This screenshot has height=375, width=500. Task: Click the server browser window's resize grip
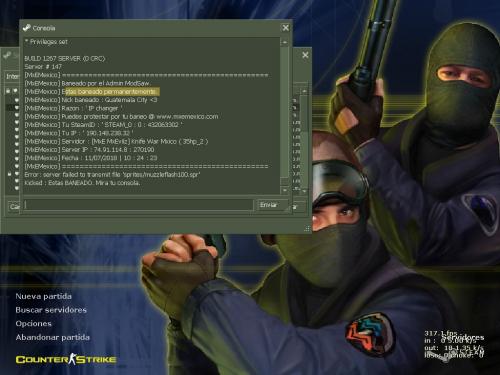[x=307, y=229]
